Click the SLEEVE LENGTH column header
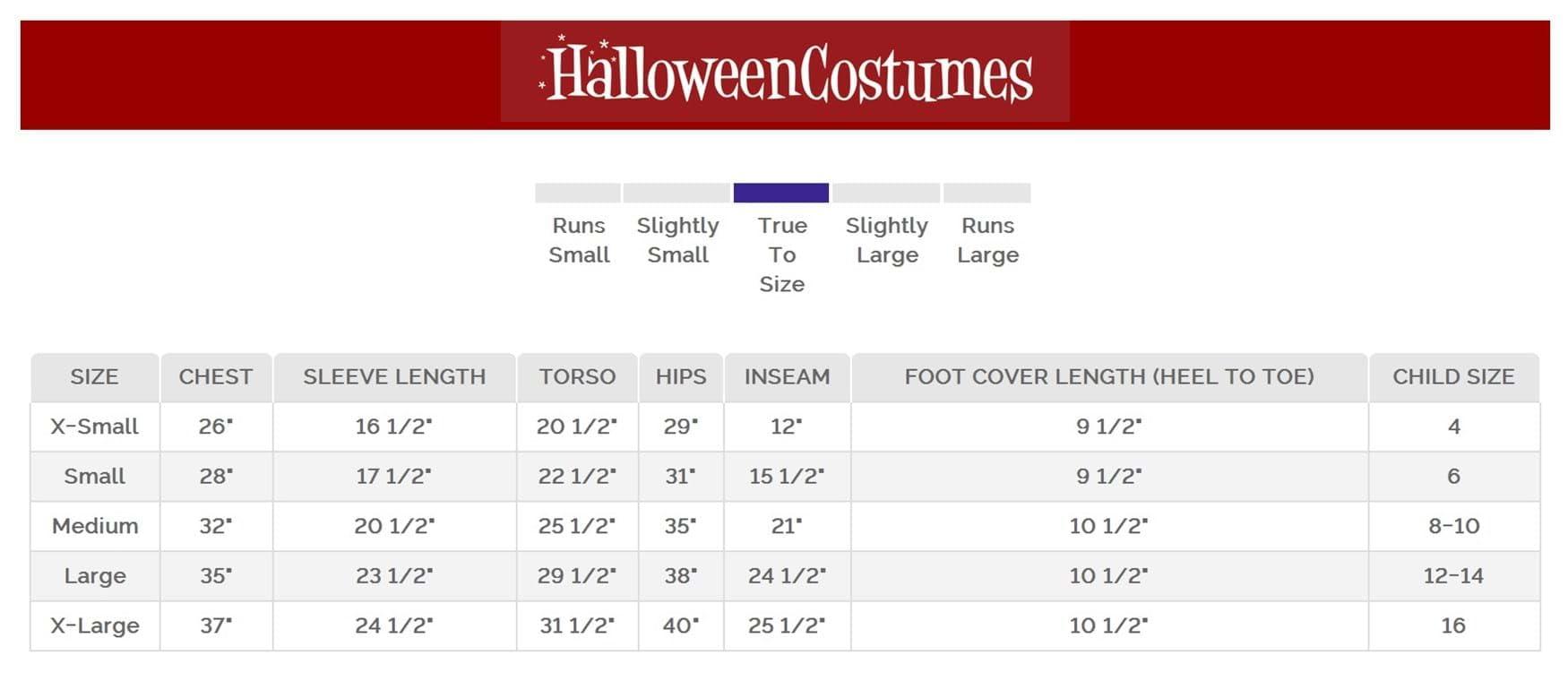1568x681 pixels. [x=394, y=377]
